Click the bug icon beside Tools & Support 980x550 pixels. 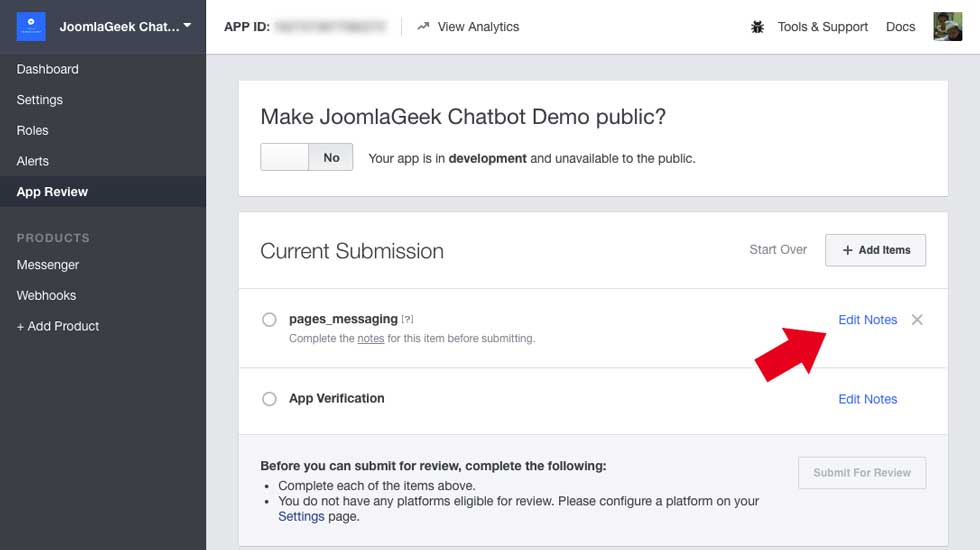coord(758,27)
